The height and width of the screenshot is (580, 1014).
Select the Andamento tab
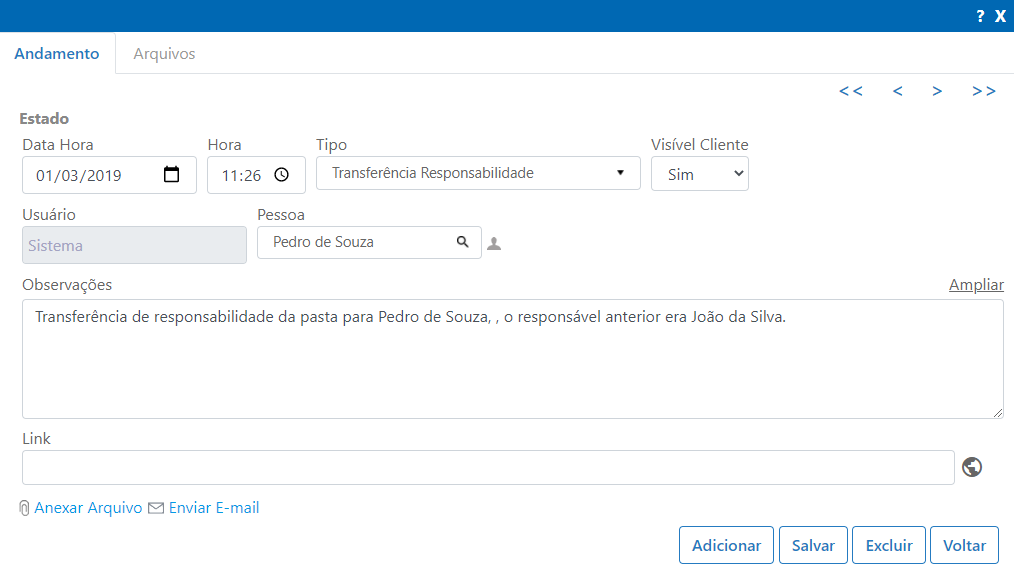click(x=57, y=54)
